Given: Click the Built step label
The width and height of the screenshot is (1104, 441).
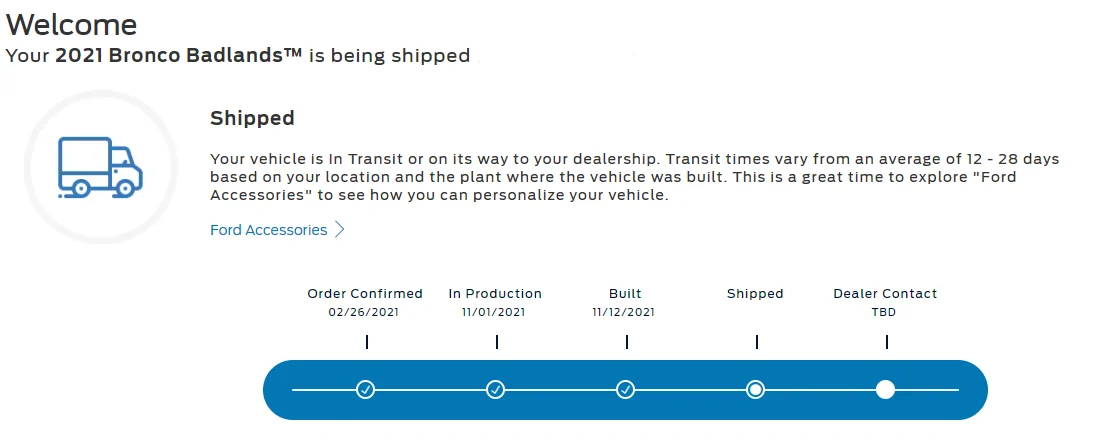Looking at the screenshot, I should pyautogui.click(x=625, y=294).
